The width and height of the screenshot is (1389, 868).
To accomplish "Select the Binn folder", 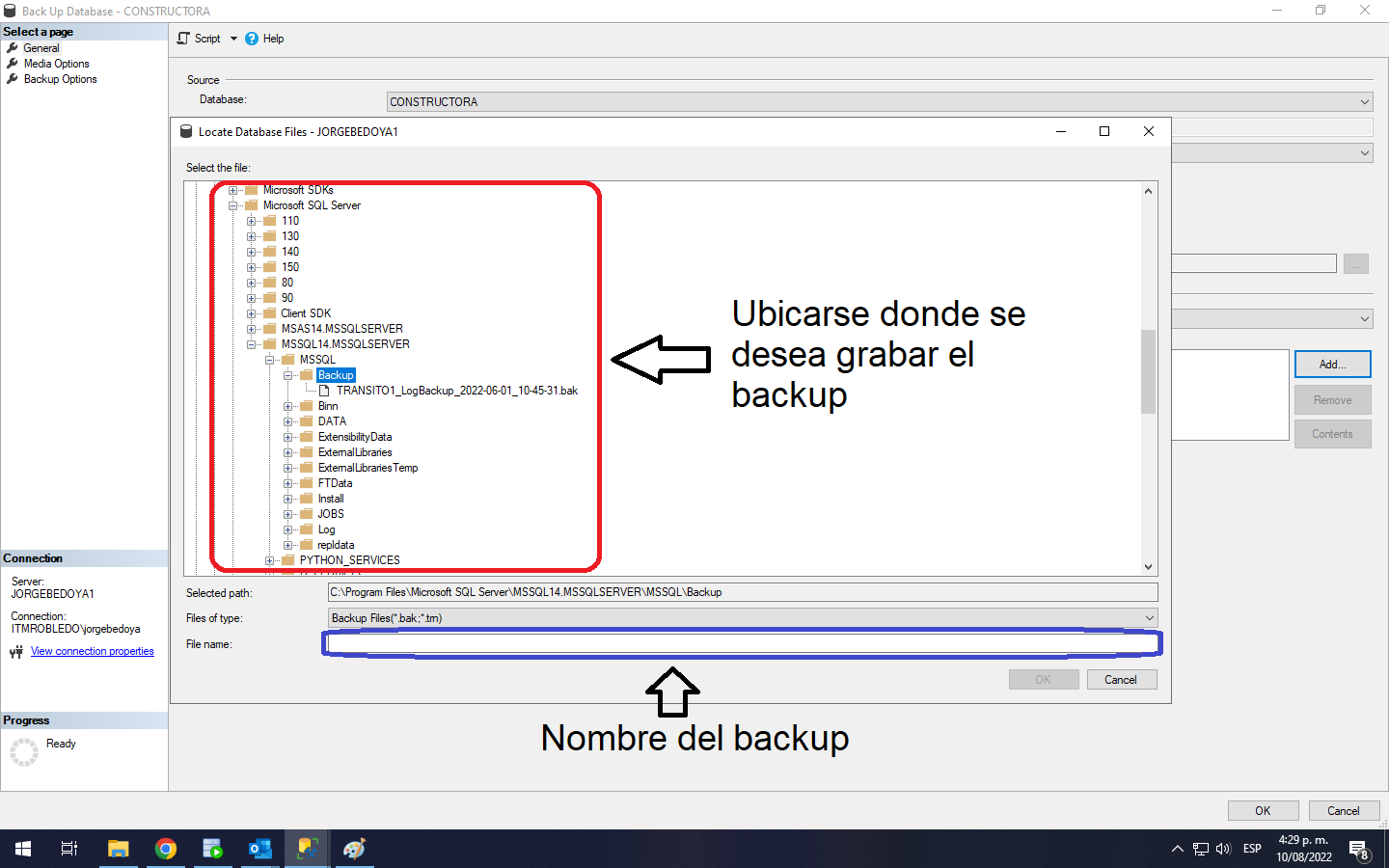I will tap(328, 406).
